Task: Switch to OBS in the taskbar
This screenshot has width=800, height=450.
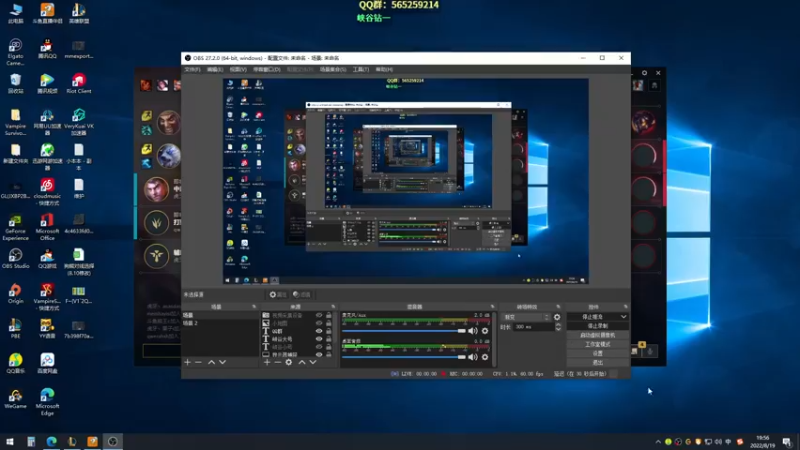Action: click(x=113, y=442)
